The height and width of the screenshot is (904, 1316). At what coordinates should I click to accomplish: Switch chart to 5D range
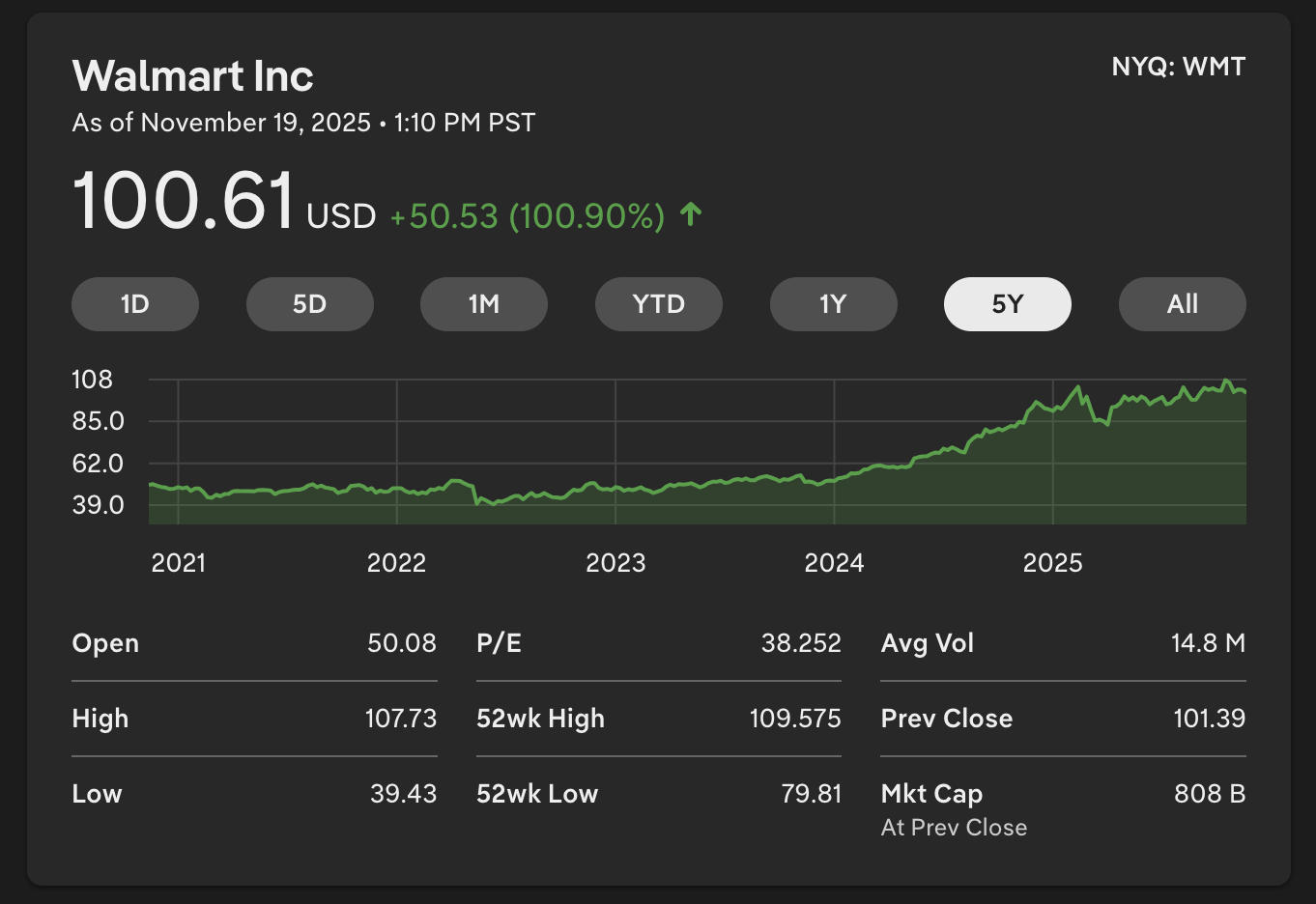coord(309,304)
